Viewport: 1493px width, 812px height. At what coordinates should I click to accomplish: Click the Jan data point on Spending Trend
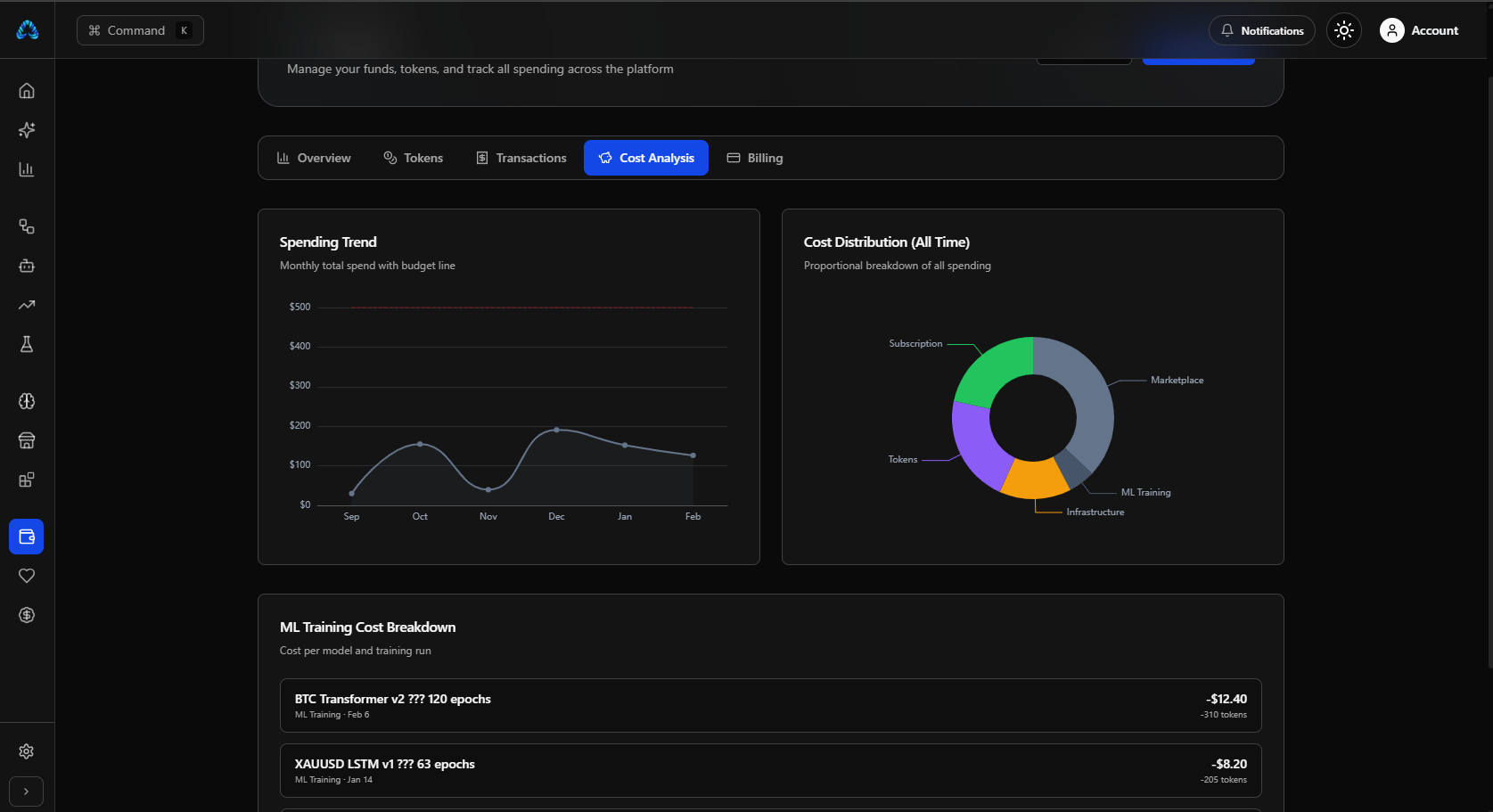(625, 445)
